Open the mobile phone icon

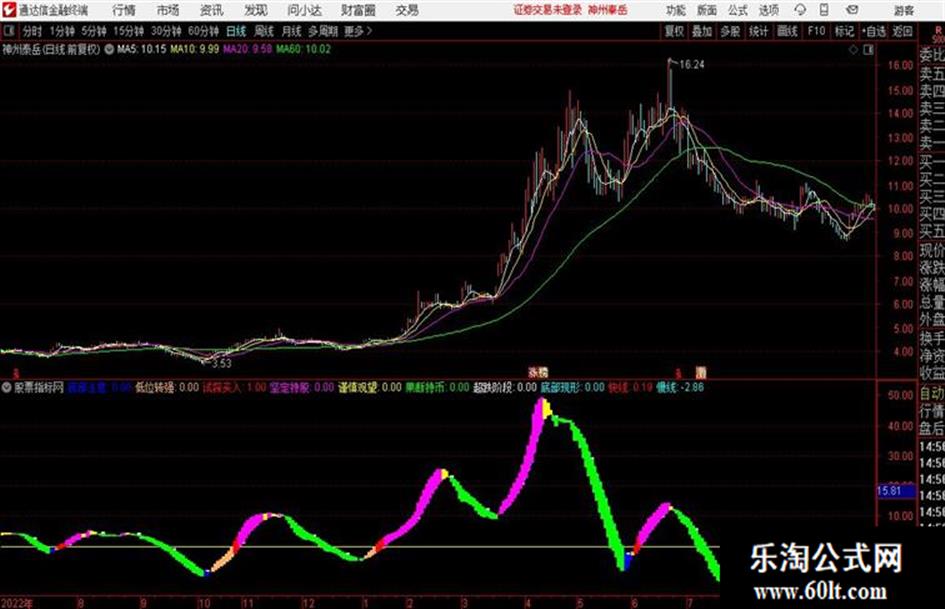coord(824,10)
